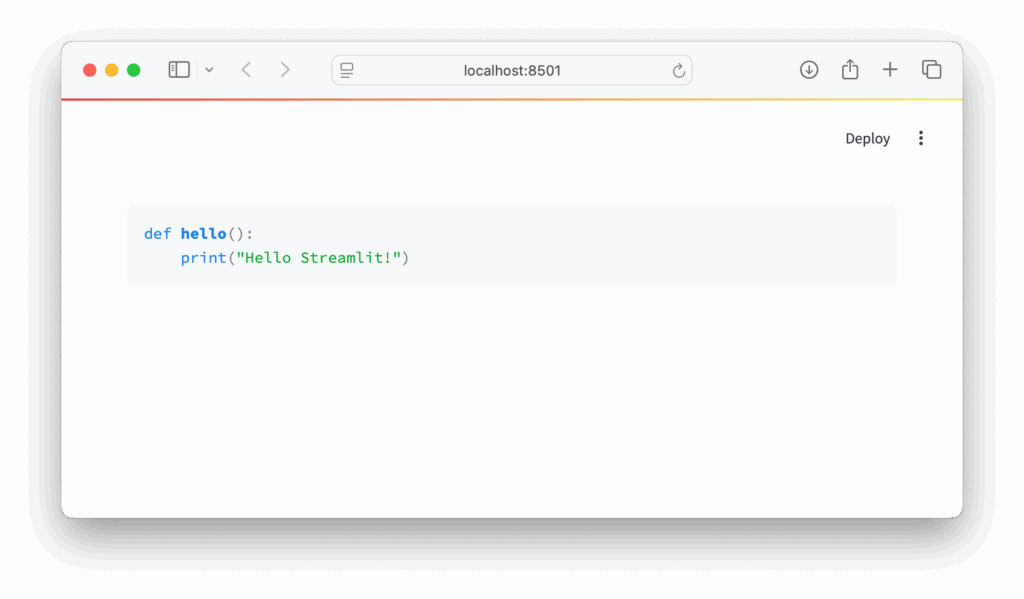This screenshot has height=599, width=1024.
Task: Go back to the previous page
Action: click(246, 70)
